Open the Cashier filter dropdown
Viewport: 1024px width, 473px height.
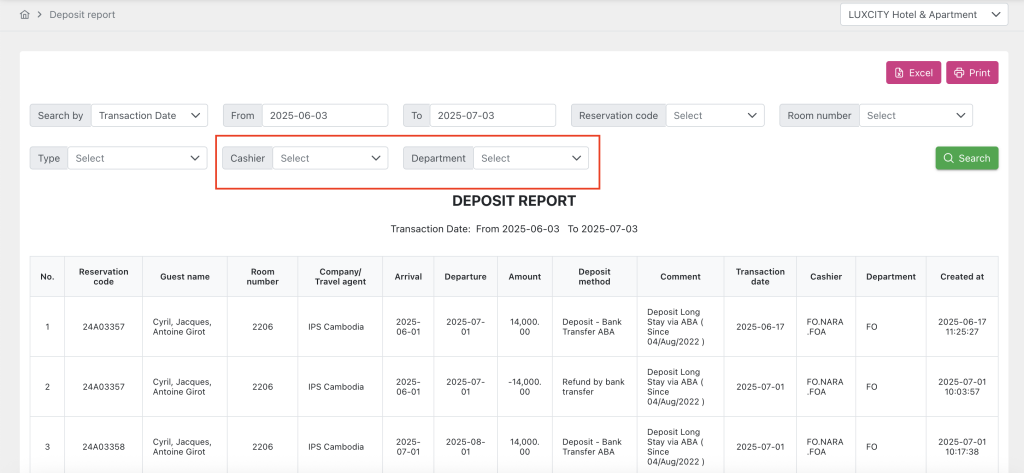330,158
